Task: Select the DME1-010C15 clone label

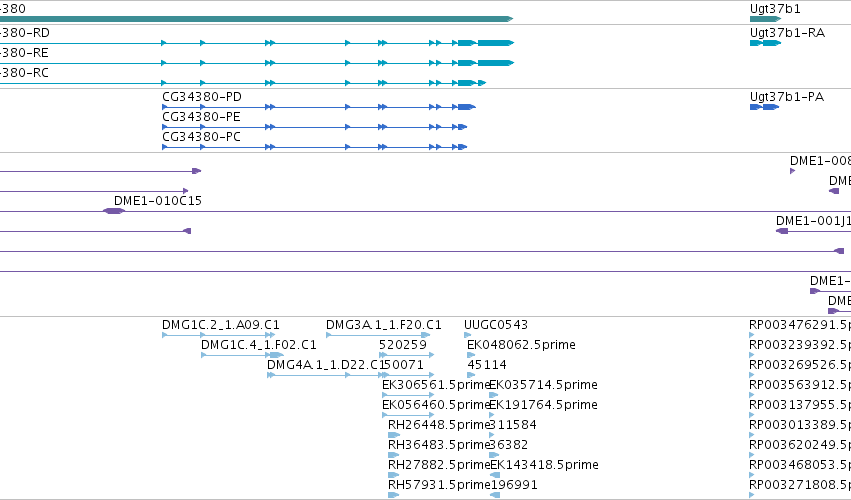Action: 158,201
